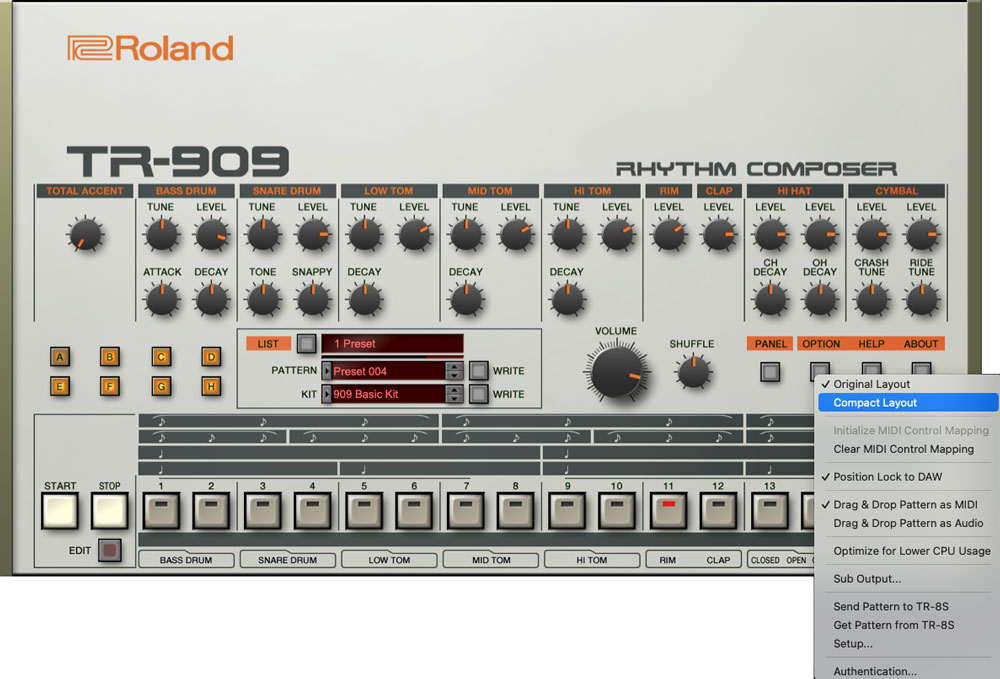Select pattern bank F button

click(x=110, y=386)
